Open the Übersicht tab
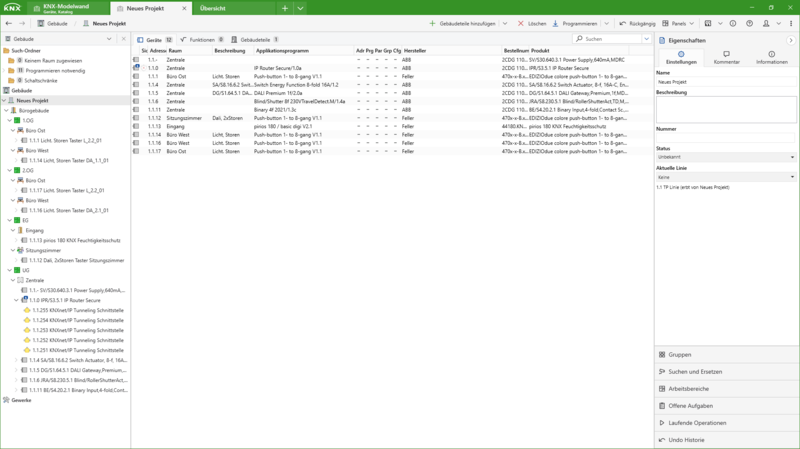 tap(213, 8)
